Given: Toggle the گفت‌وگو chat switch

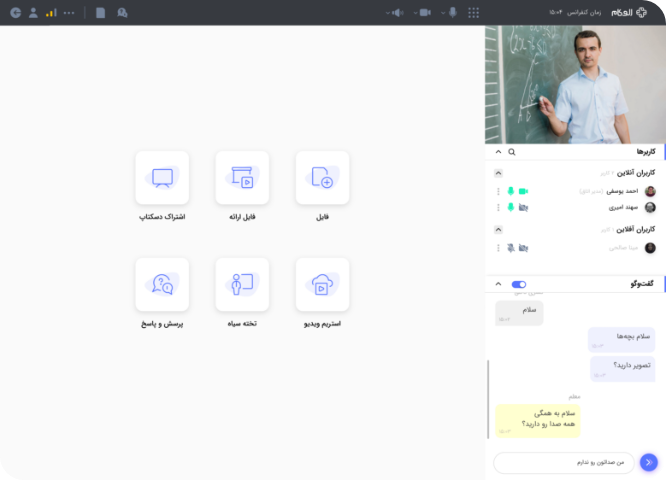Looking at the screenshot, I should pos(519,284).
